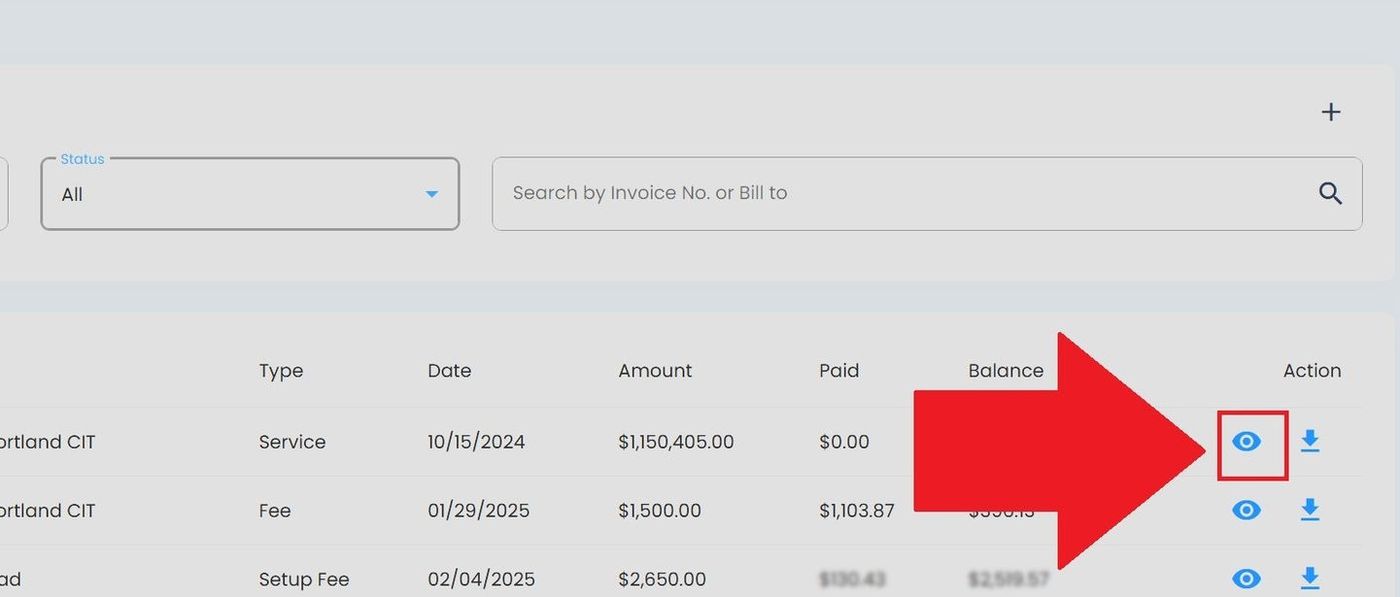1400x597 pixels.
Task: Sort by the Date column header
Action: [449, 371]
